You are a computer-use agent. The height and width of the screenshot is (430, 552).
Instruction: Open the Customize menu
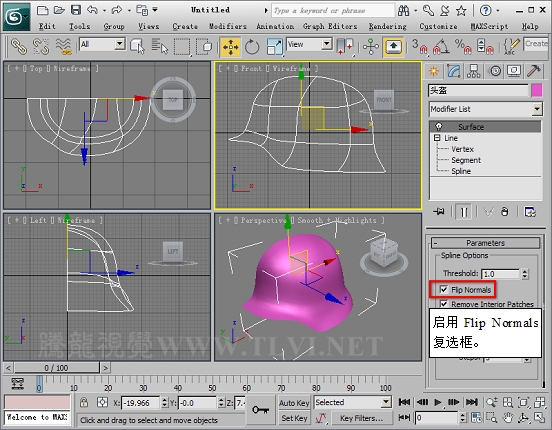438,26
